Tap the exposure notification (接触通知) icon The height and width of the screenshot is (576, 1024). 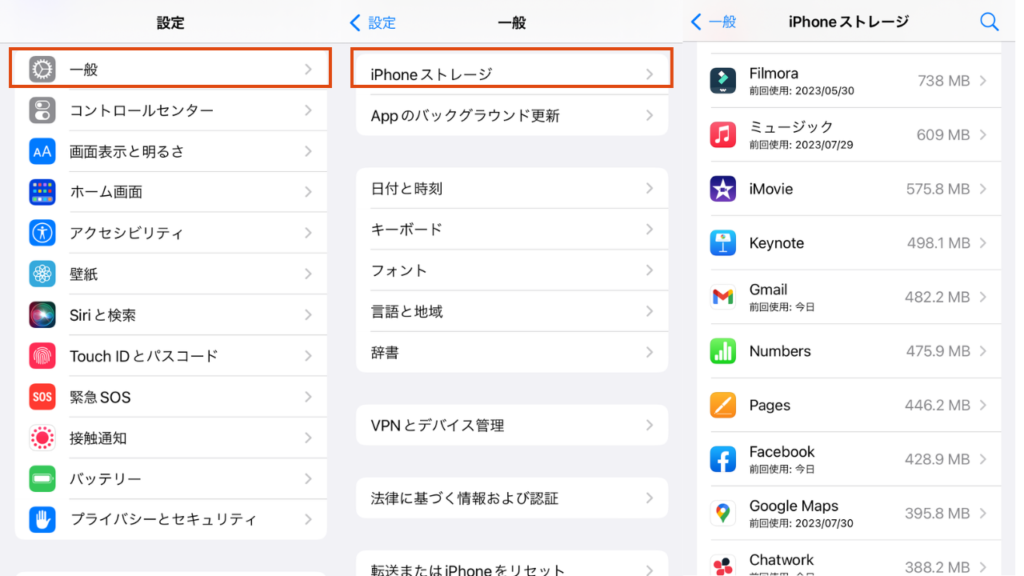(x=42, y=438)
